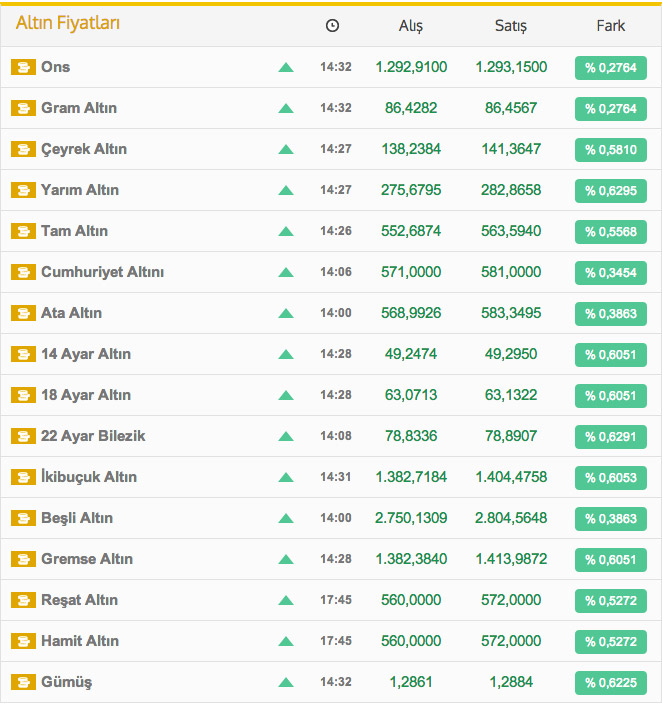Click the 17:45 time in Reşat Altın row
The height and width of the screenshot is (712, 662).
pos(336,600)
